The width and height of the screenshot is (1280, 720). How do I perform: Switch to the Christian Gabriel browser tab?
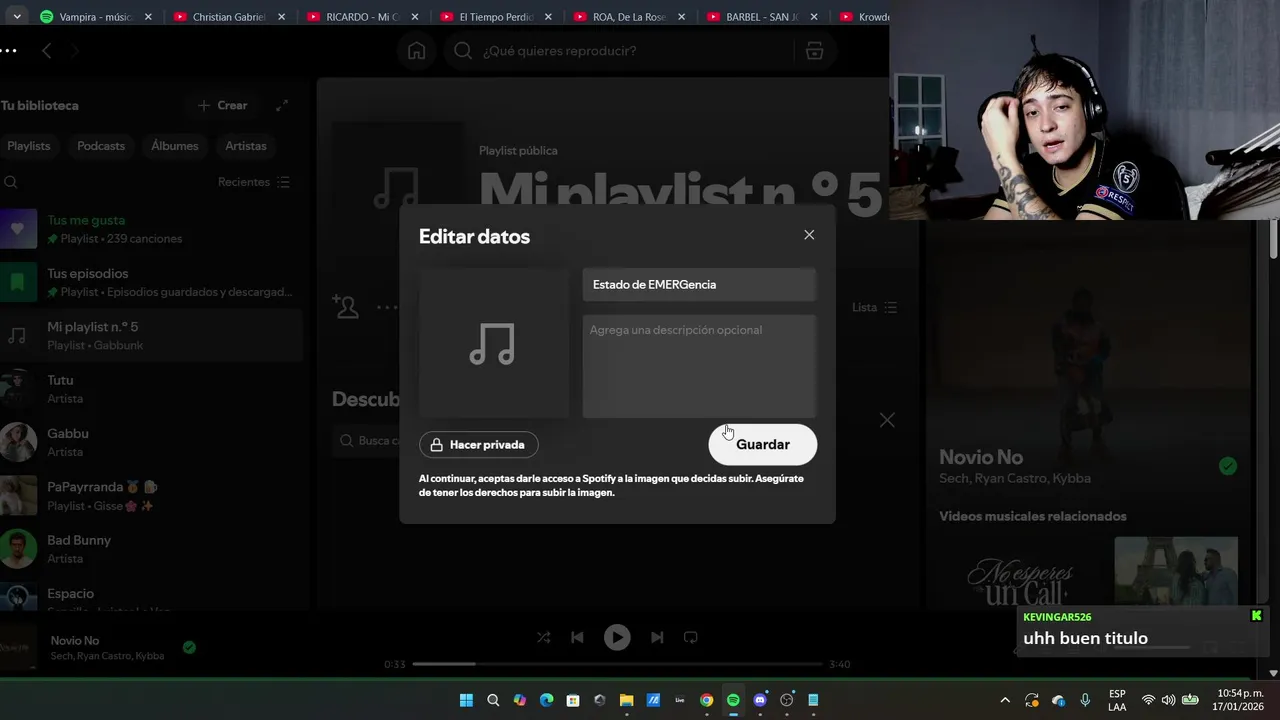[x=228, y=17]
